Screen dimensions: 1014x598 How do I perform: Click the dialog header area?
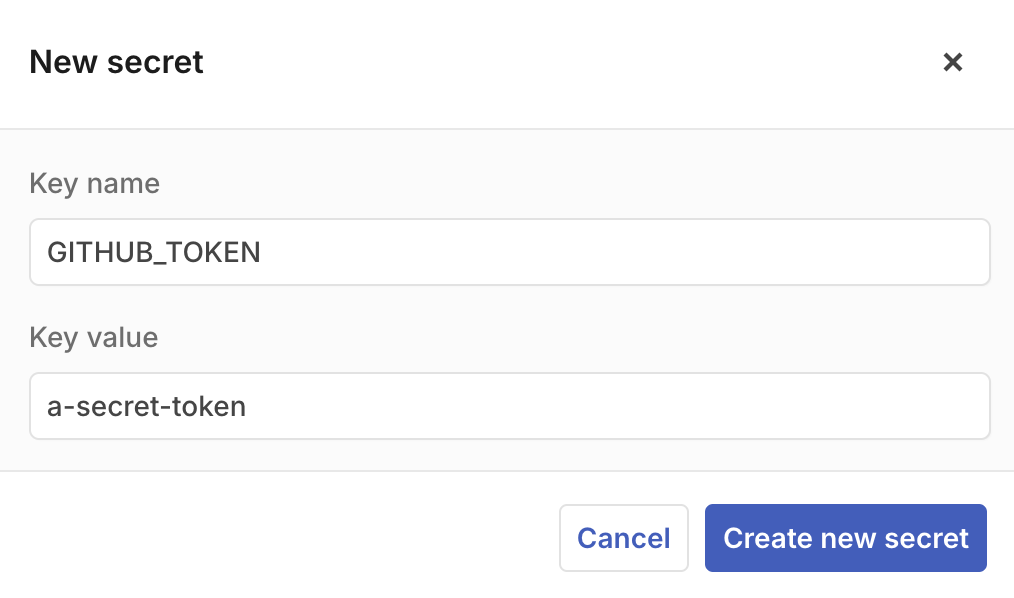coord(500,62)
